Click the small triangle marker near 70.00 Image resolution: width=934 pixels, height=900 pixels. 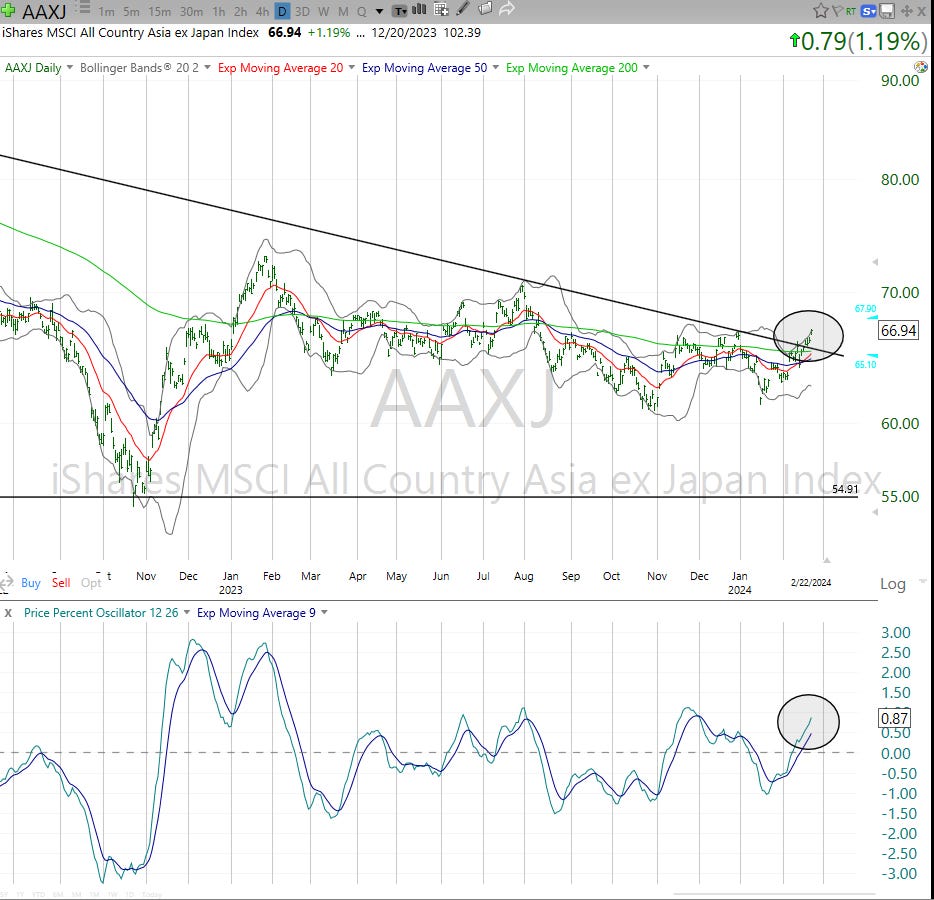[x=875, y=262]
